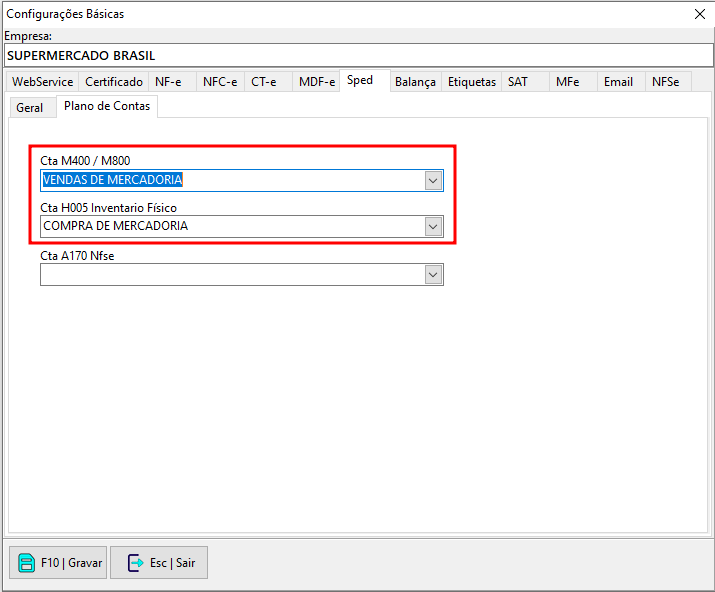Open the Etiquetas tab

click(472, 82)
